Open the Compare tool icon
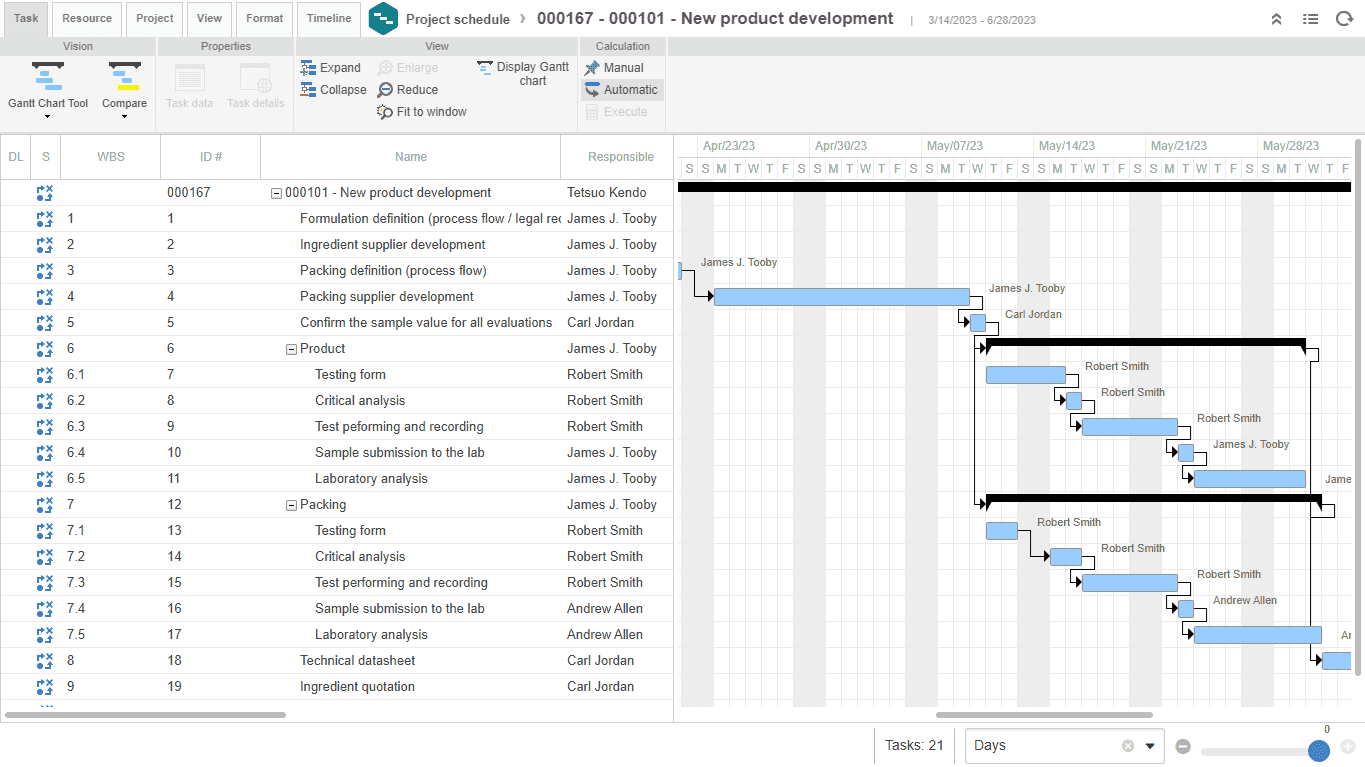This screenshot has width=1365, height=767. [x=124, y=77]
